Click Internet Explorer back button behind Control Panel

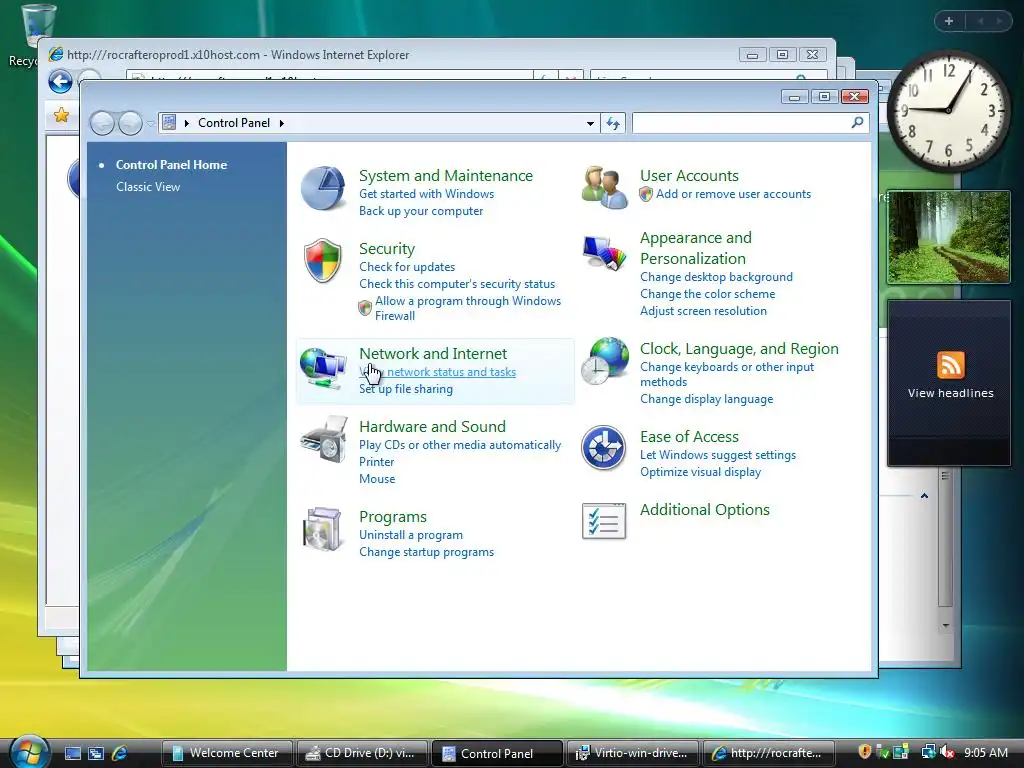[61, 82]
